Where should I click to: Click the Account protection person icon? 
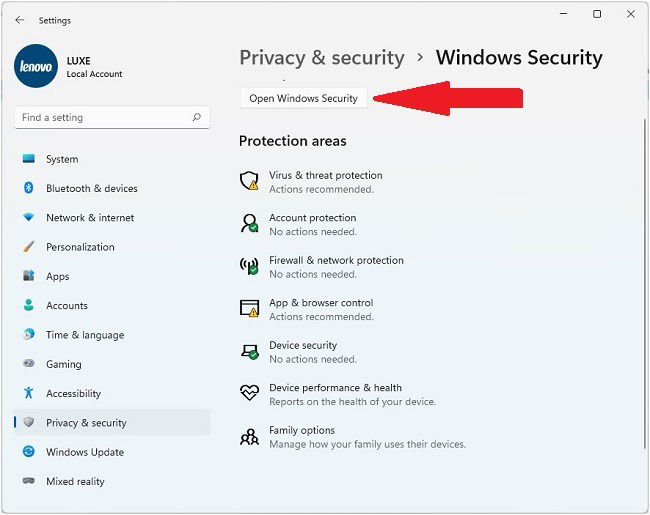click(x=249, y=224)
